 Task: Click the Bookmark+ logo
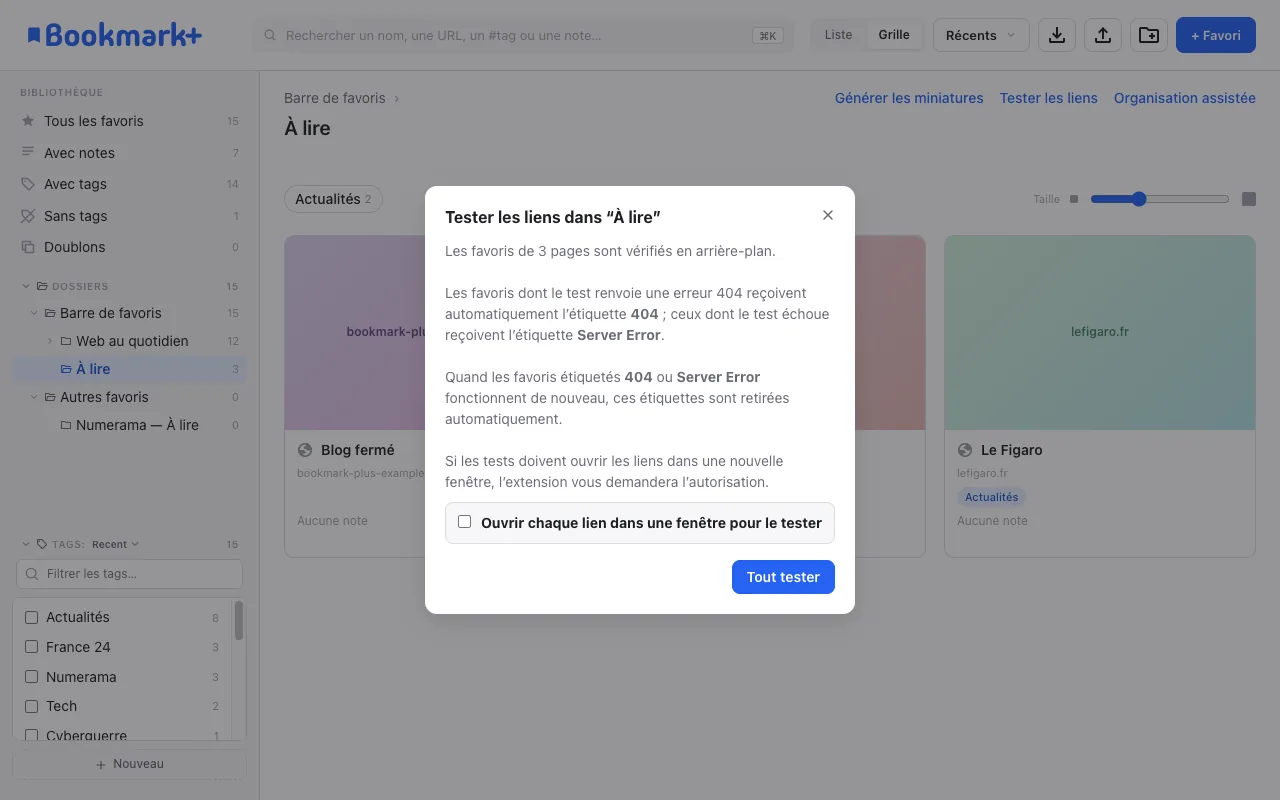[x=115, y=35]
